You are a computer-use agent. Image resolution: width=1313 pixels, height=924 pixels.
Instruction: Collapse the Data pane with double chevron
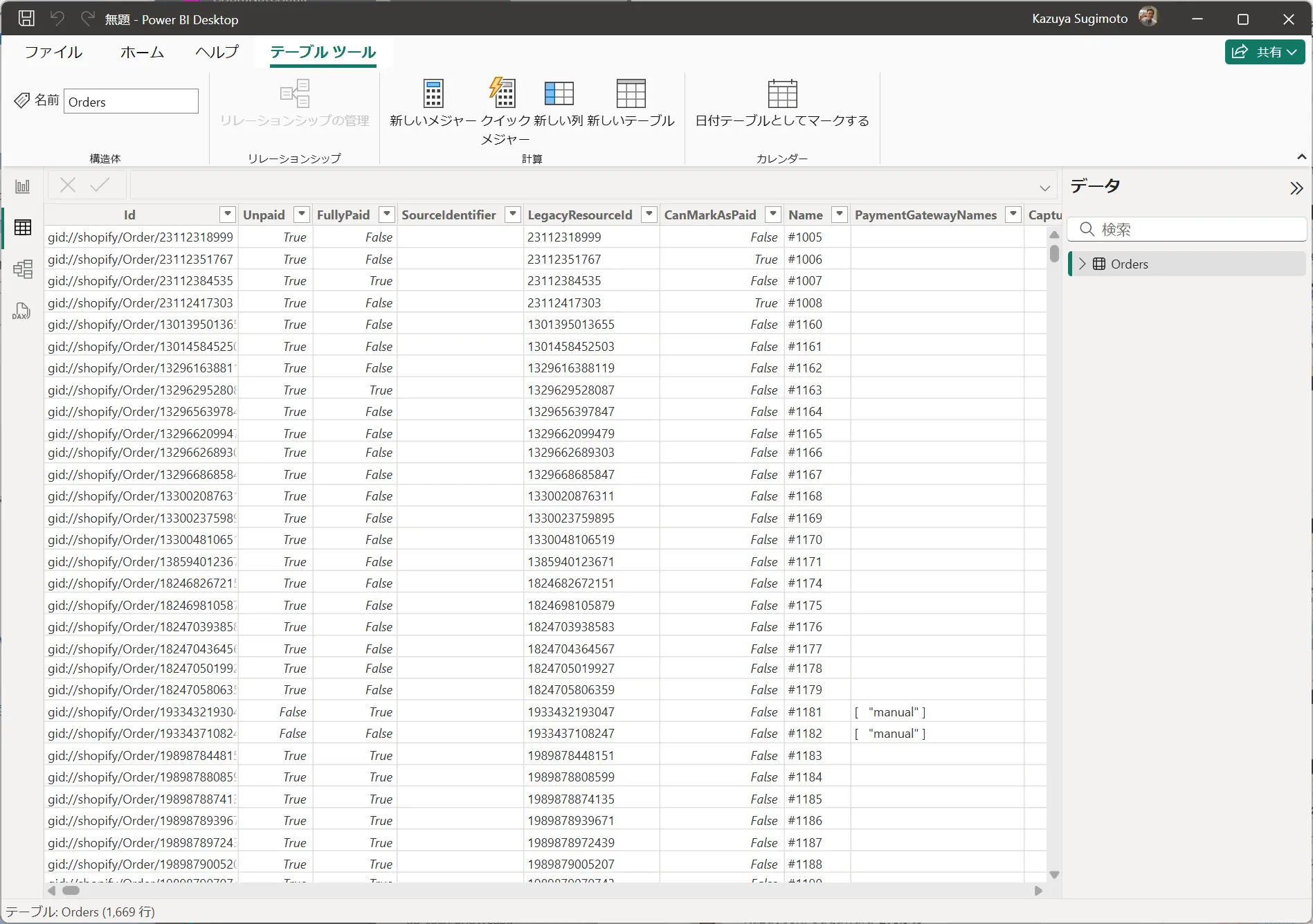pos(1296,188)
